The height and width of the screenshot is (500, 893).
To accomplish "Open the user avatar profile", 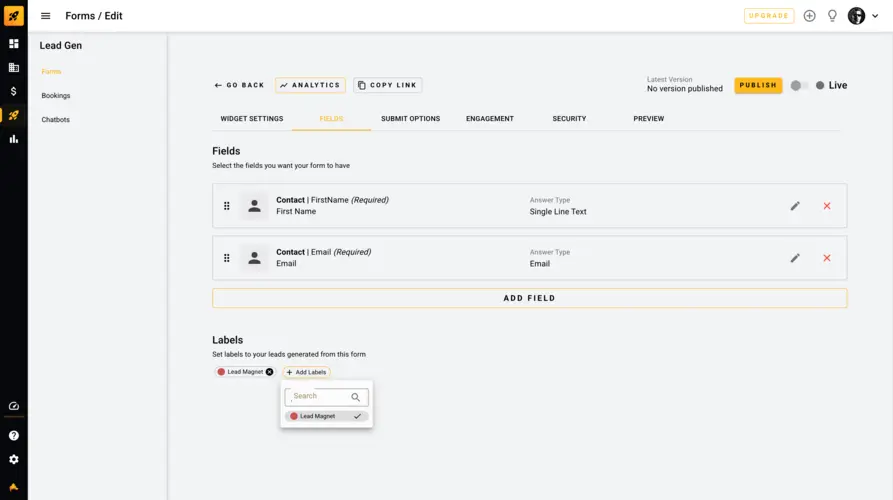I will 856,16.
